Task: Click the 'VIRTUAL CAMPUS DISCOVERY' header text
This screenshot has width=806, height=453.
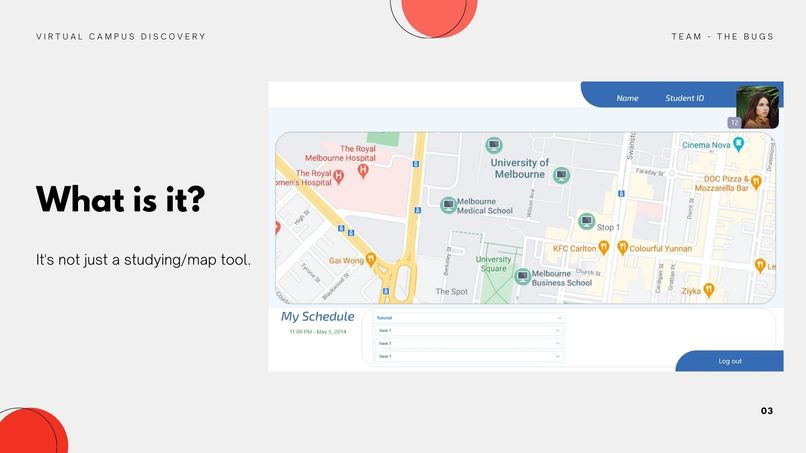Action: 121,37
